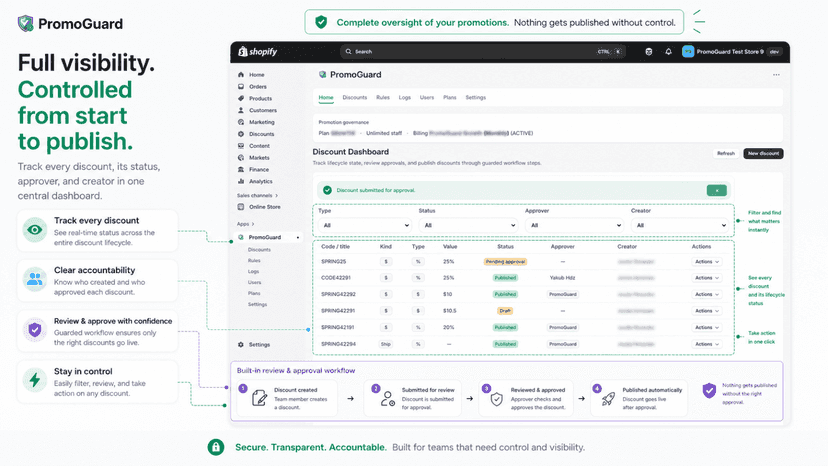
Task: Pin PromoGuard app using the pin dot
Action: coord(298,237)
